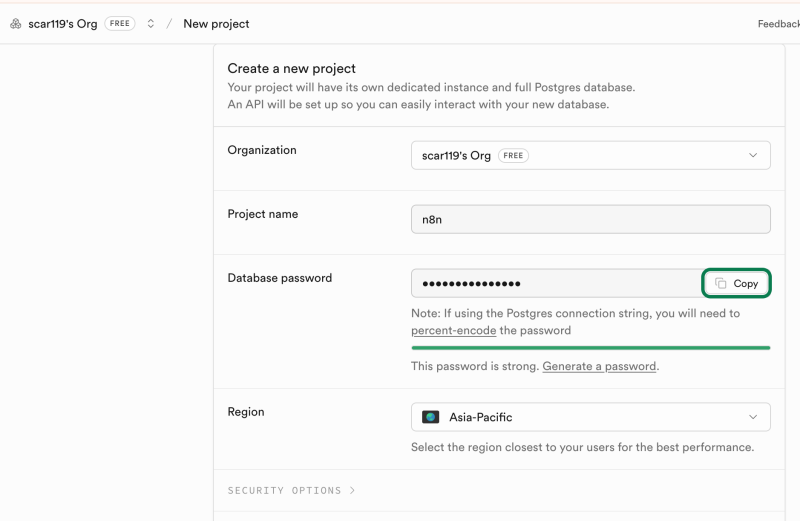Click into the Database password field
The width and height of the screenshot is (800, 521).
click(x=555, y=283)
